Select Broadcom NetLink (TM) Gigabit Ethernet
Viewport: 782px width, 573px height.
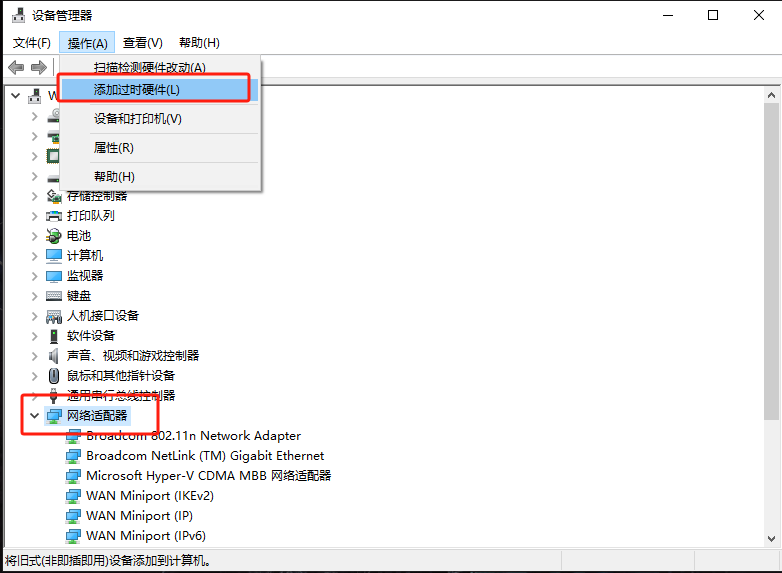click(205, 456)
